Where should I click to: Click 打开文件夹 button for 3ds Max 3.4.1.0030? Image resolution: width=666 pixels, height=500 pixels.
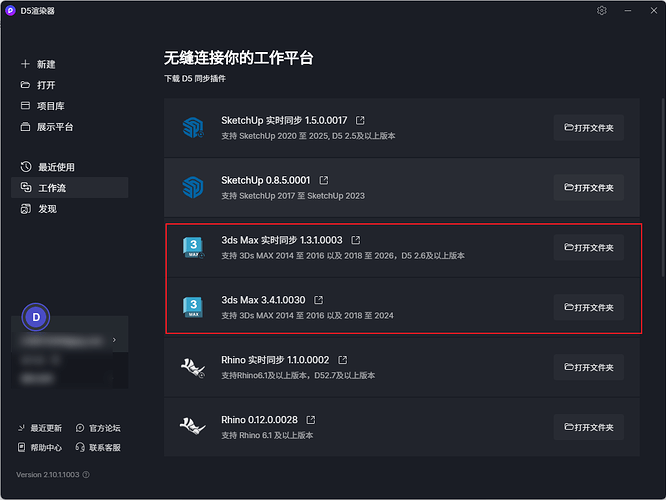[x=589, y=307]
